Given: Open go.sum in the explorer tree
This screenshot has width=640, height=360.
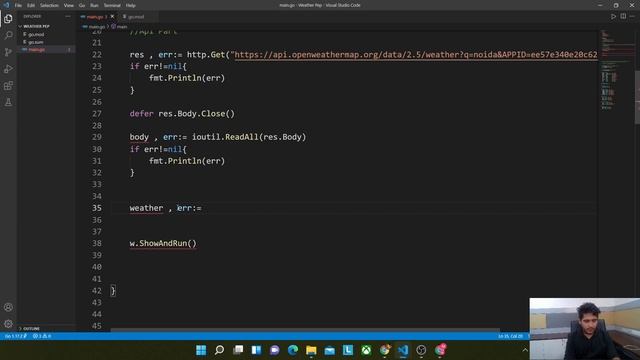Looking at the screenshot, I should click(x=36, y=42).
